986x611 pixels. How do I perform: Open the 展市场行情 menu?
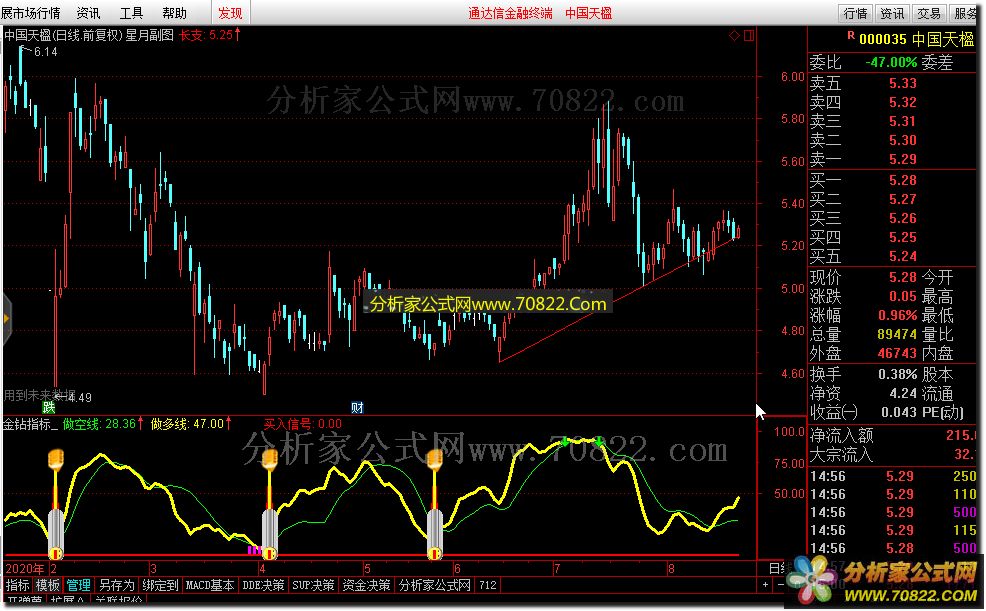[x=31, y=13]
